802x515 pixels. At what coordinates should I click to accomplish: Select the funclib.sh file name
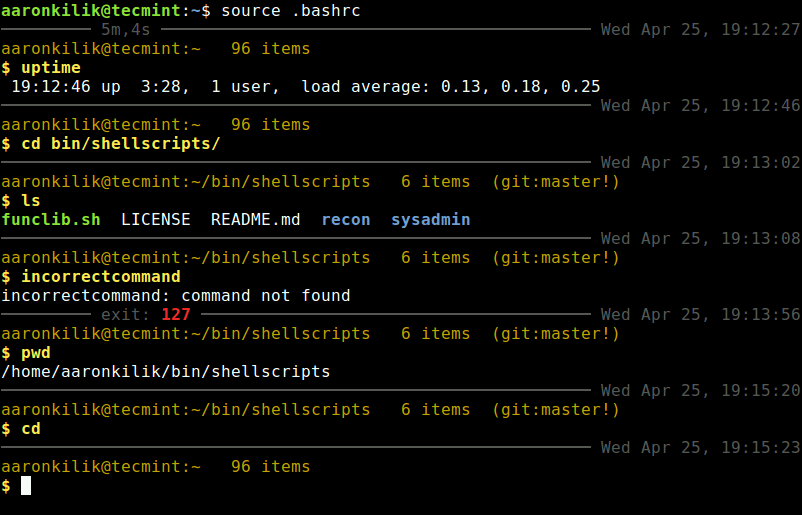51,219
